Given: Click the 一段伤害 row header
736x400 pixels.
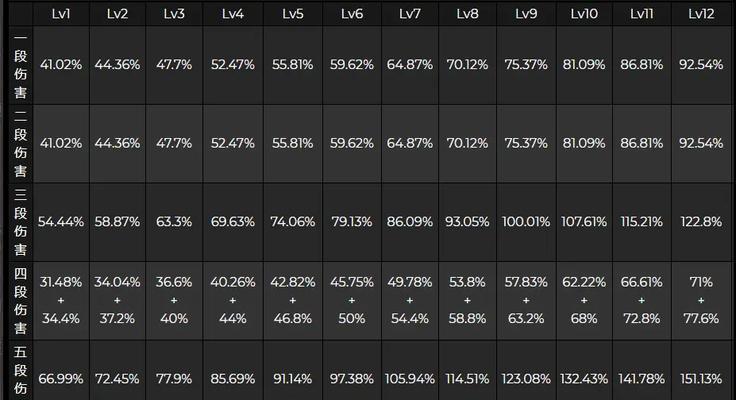Looking at the screenshot, I should click(20, 64).
